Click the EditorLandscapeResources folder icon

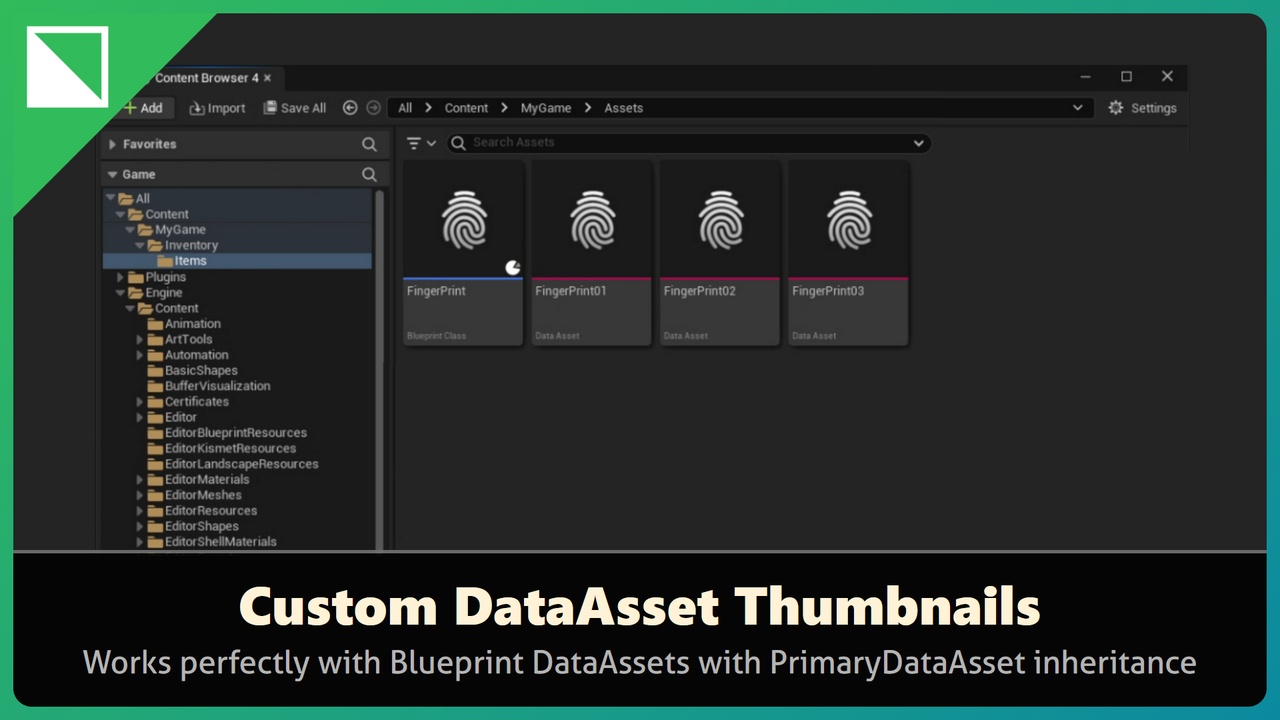pos(155,464)
